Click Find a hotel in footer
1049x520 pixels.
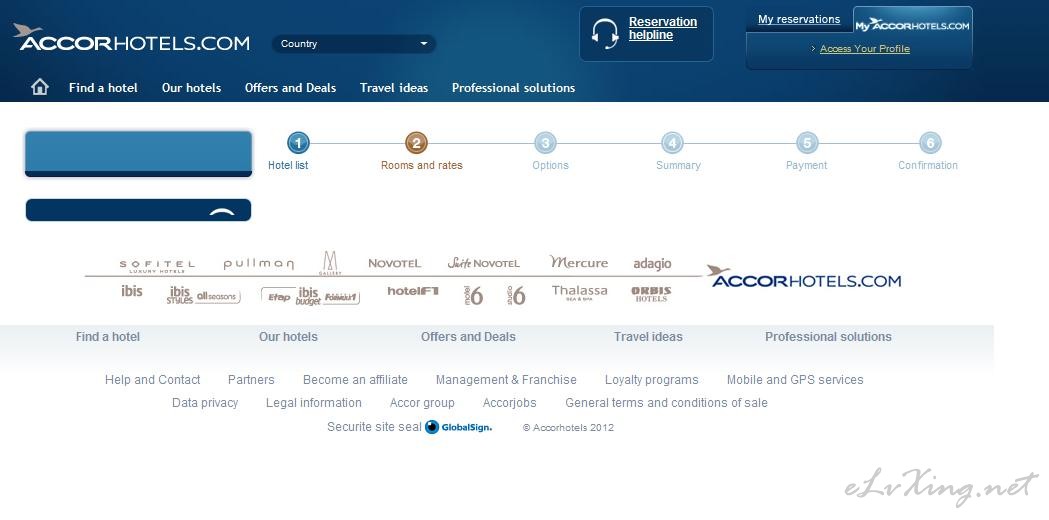pyautogui.click(x=108, y=337)
